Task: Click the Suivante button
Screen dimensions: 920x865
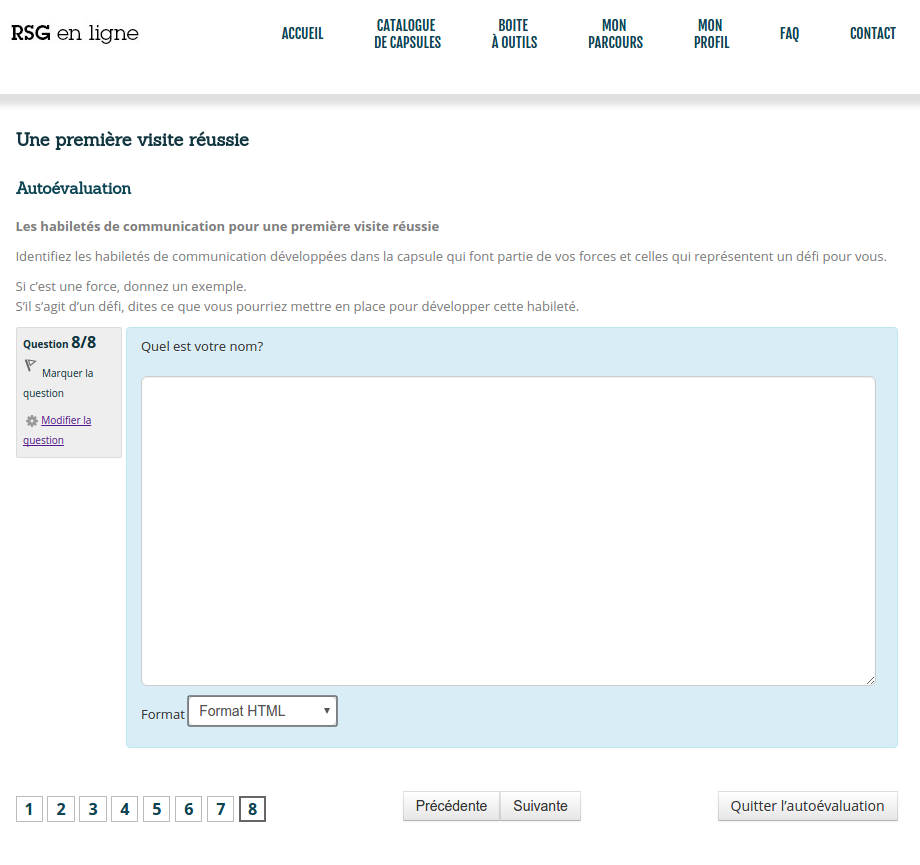Action: click(540, 806)
